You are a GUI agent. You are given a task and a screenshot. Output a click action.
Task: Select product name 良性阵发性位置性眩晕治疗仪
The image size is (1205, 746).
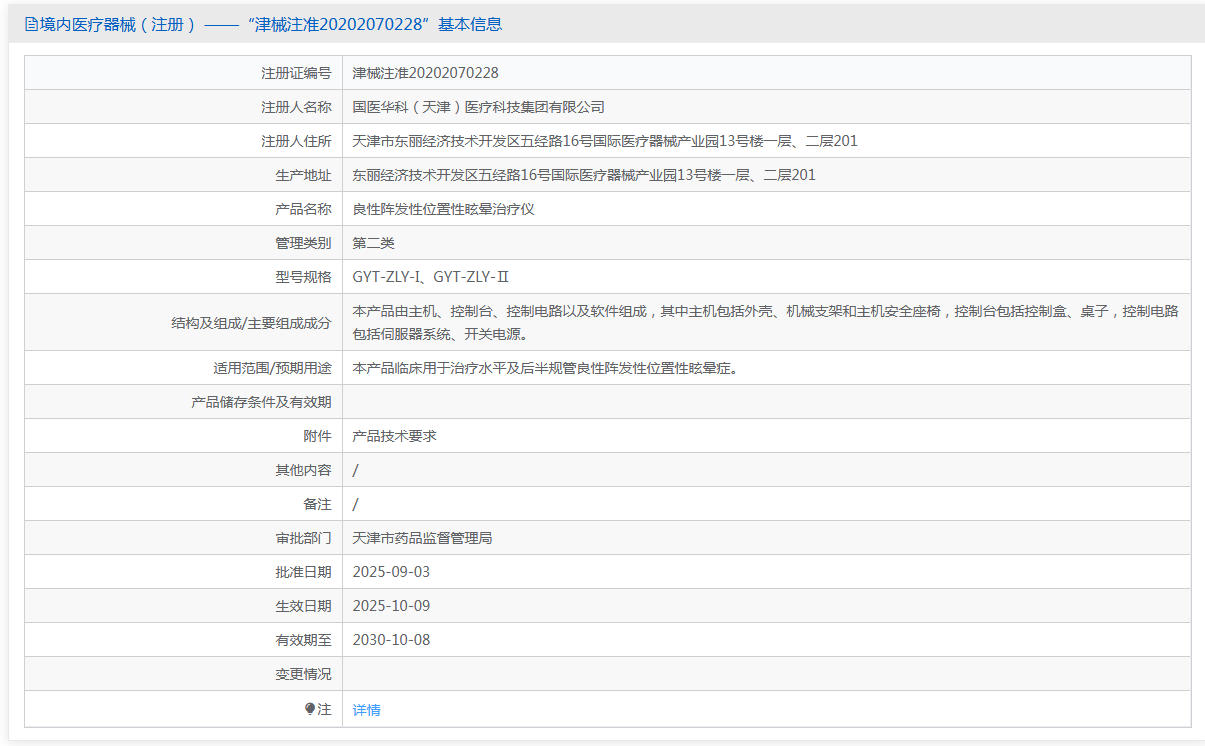pyautogui.click(x=443, y=209)
